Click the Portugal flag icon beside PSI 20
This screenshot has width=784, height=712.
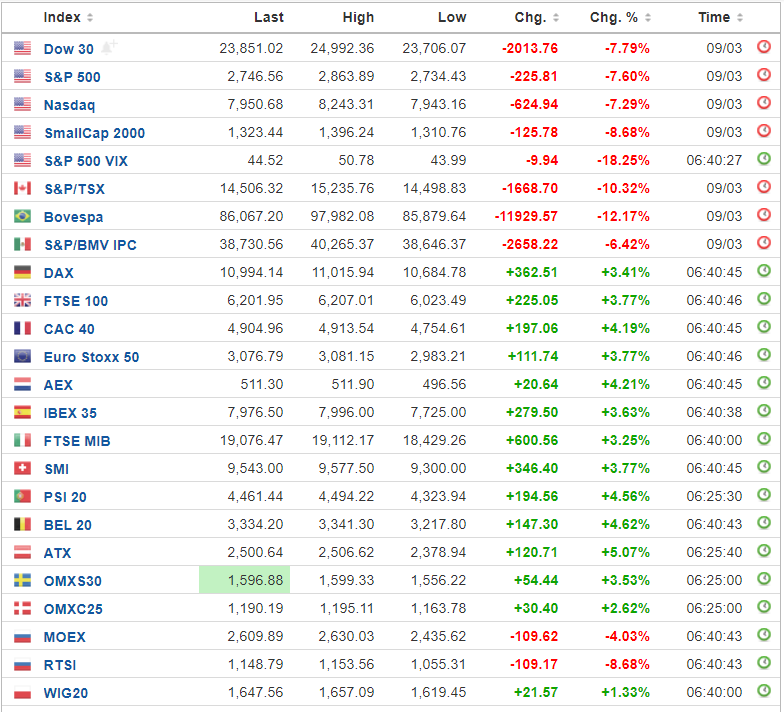click(22, 496)
